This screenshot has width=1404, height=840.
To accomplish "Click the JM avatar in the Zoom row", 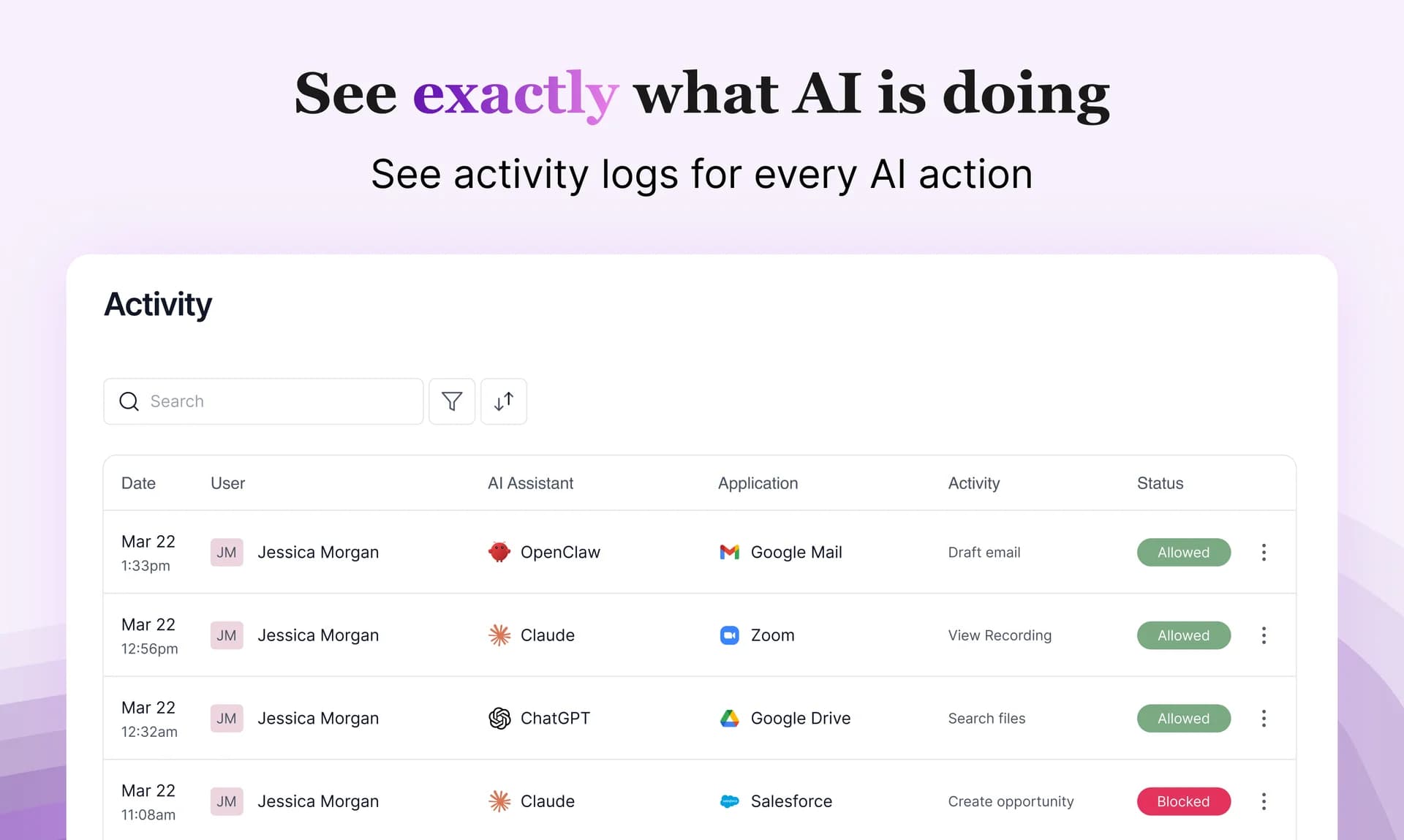I will click(x=227, y=635).
